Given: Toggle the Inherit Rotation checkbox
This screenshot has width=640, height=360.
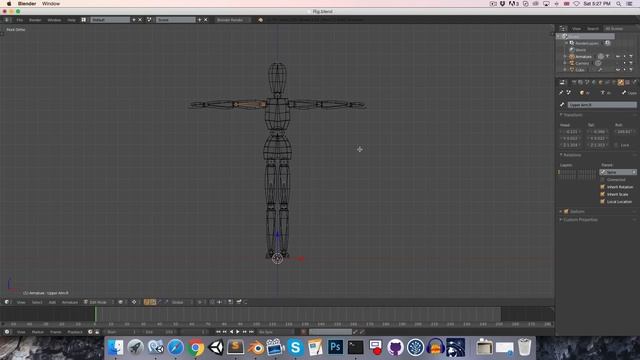Looking at the screenshot, I should 602,187.
